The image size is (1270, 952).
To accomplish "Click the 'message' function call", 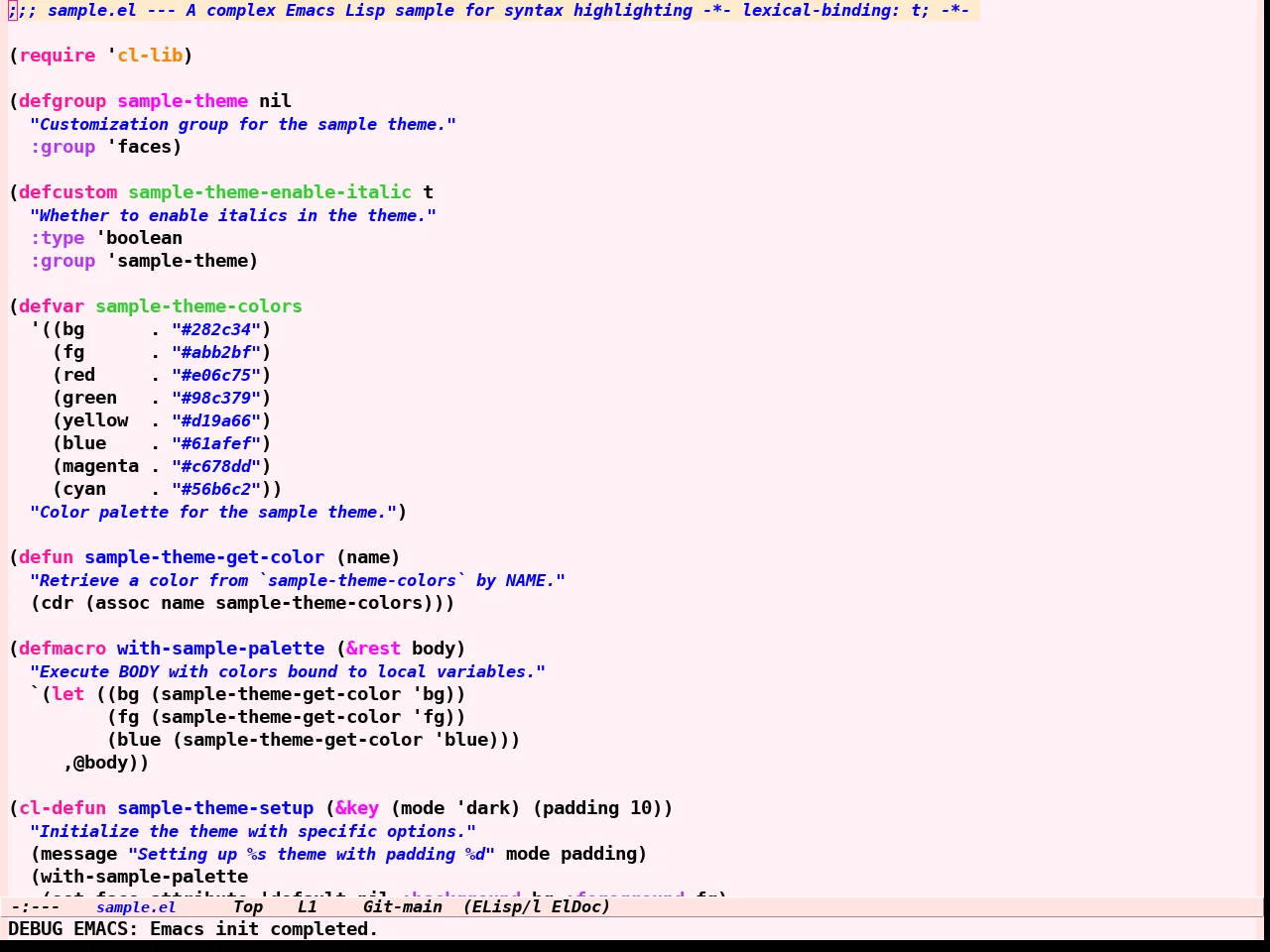I will coord(78,854).
